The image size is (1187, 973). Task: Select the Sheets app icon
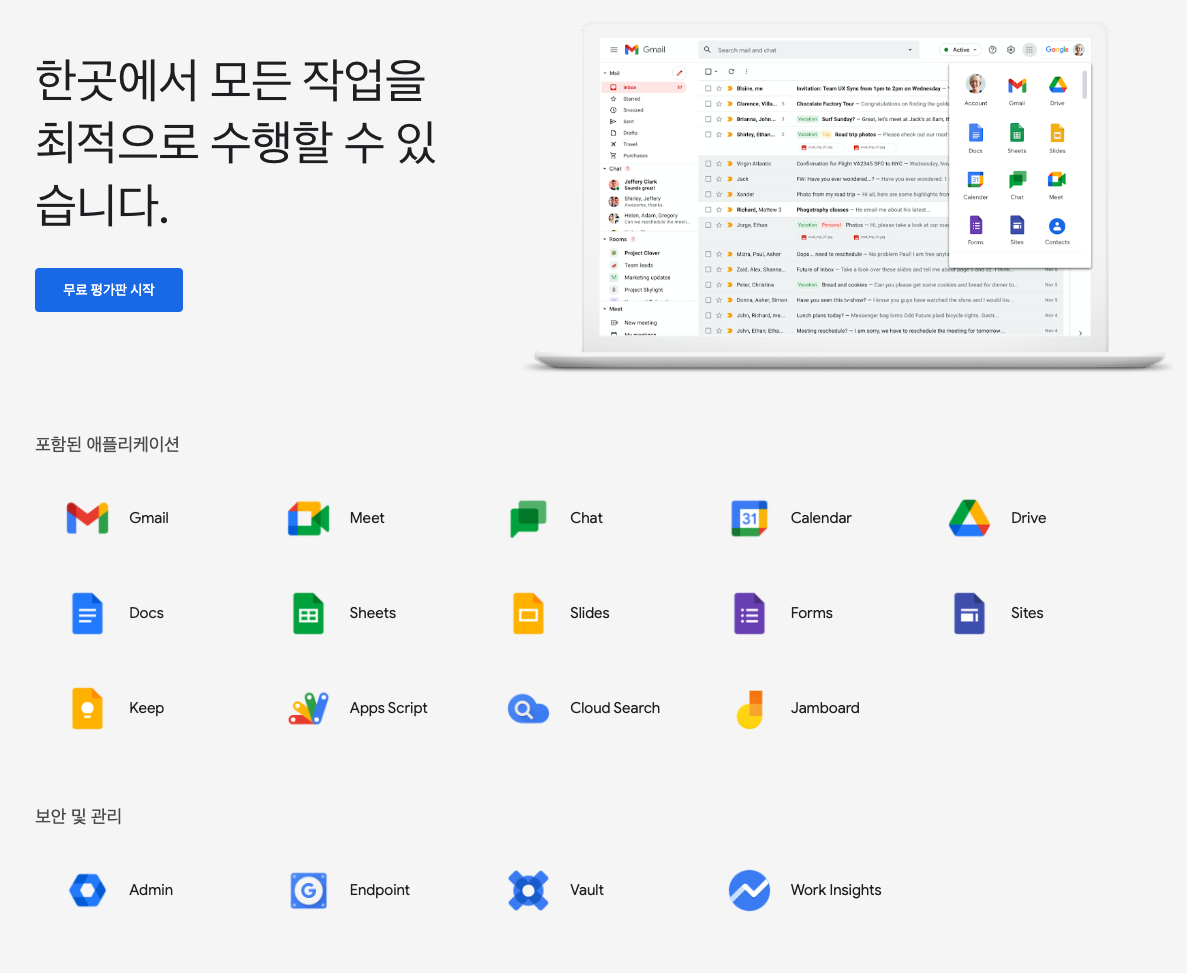coord(308,613)
